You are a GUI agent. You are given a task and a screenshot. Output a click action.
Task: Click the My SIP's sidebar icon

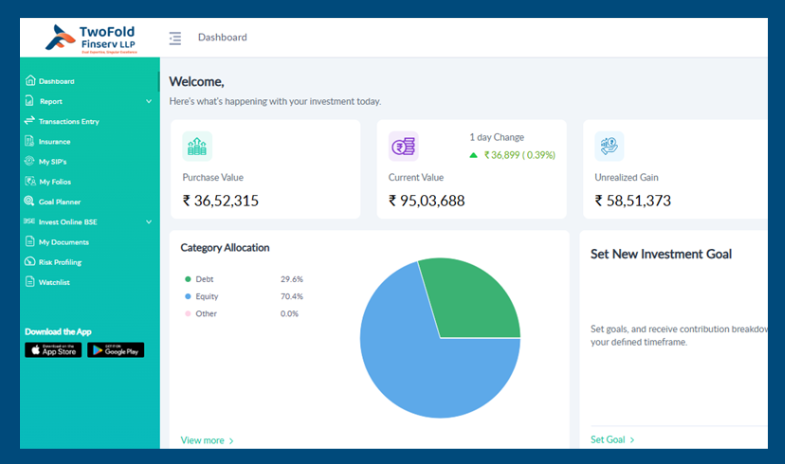30,161
